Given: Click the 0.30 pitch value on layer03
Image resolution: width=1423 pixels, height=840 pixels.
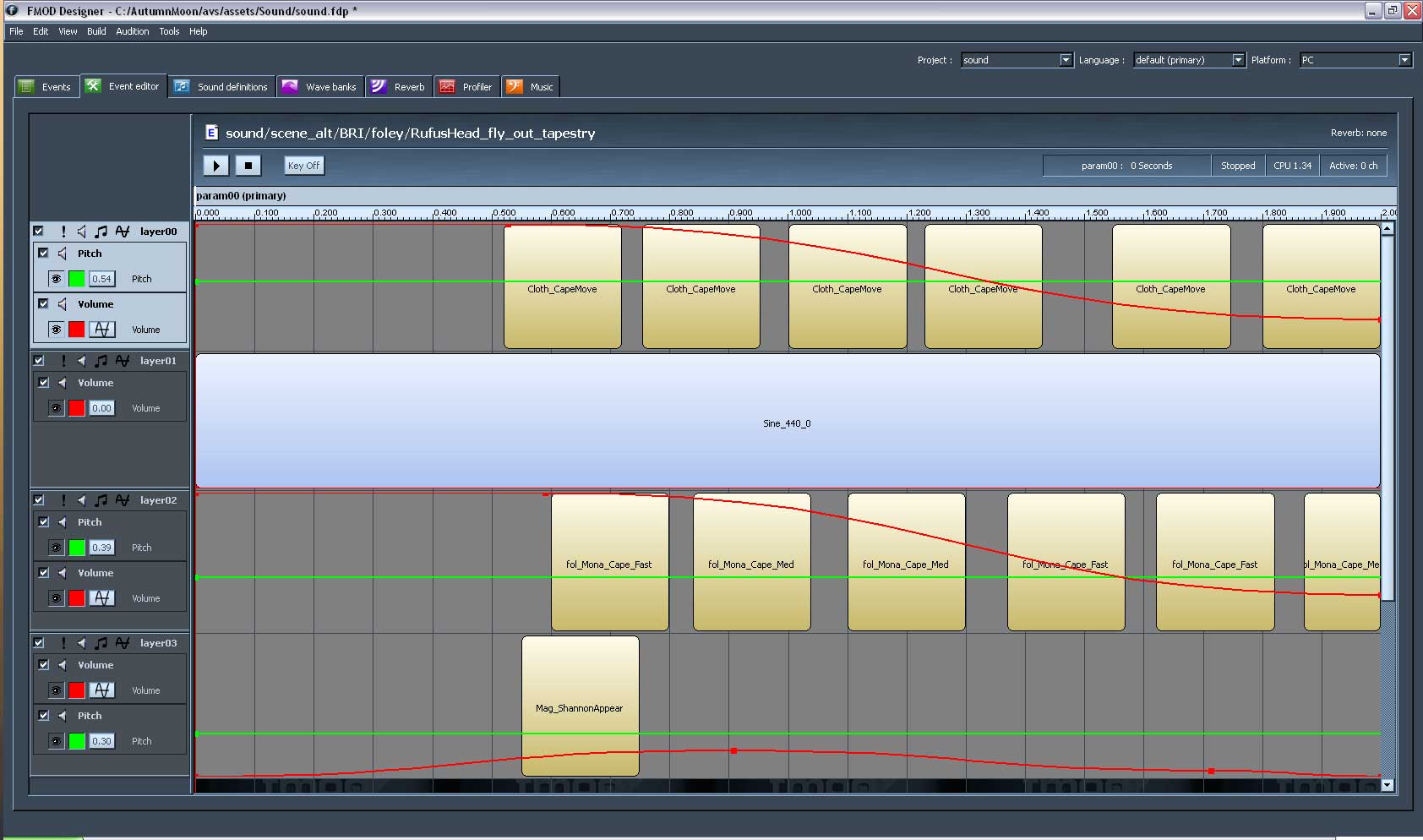Looking at the screenshot, I should coord(101,741).
